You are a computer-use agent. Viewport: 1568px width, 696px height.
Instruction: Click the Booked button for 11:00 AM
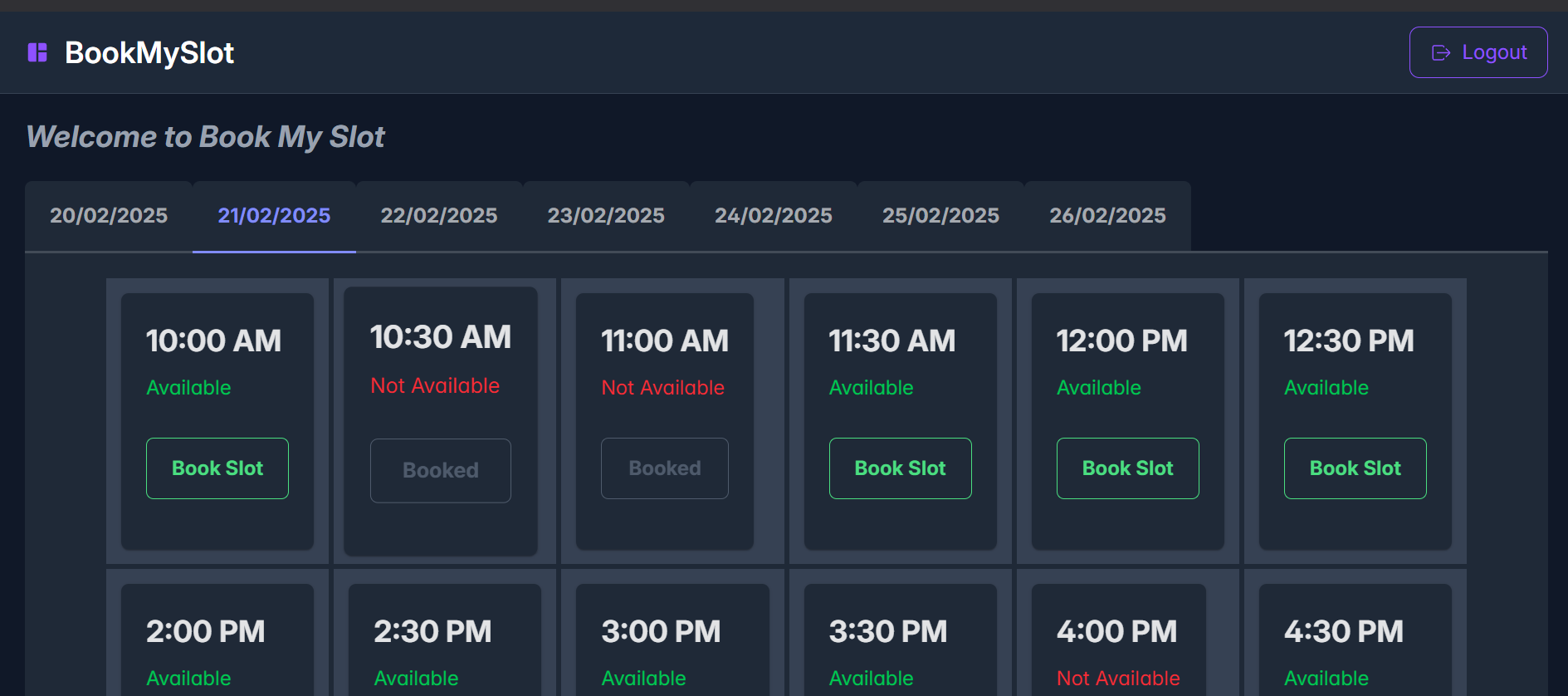pos(665,468)
